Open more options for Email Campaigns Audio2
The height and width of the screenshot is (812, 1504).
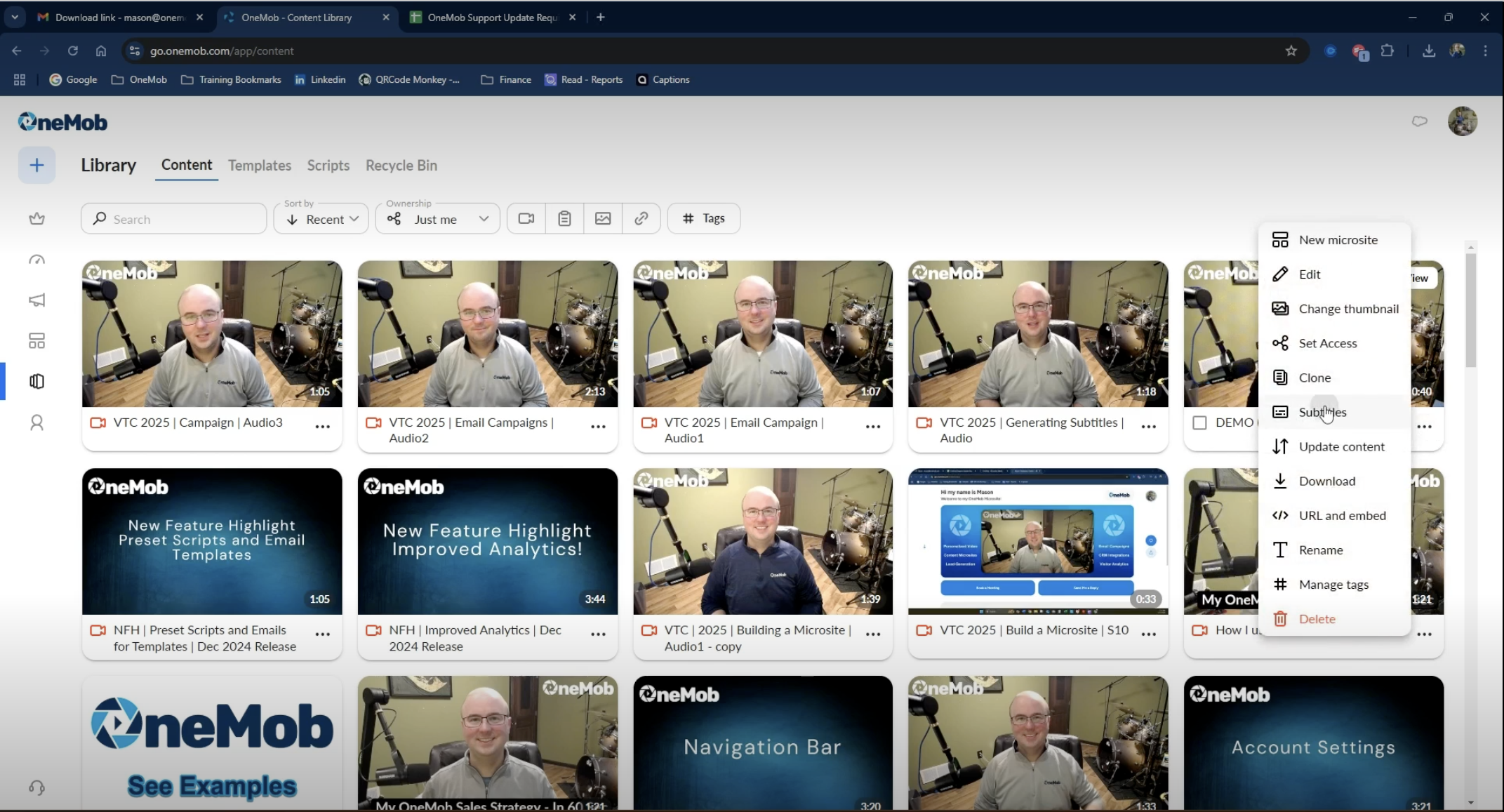(598, 426)
